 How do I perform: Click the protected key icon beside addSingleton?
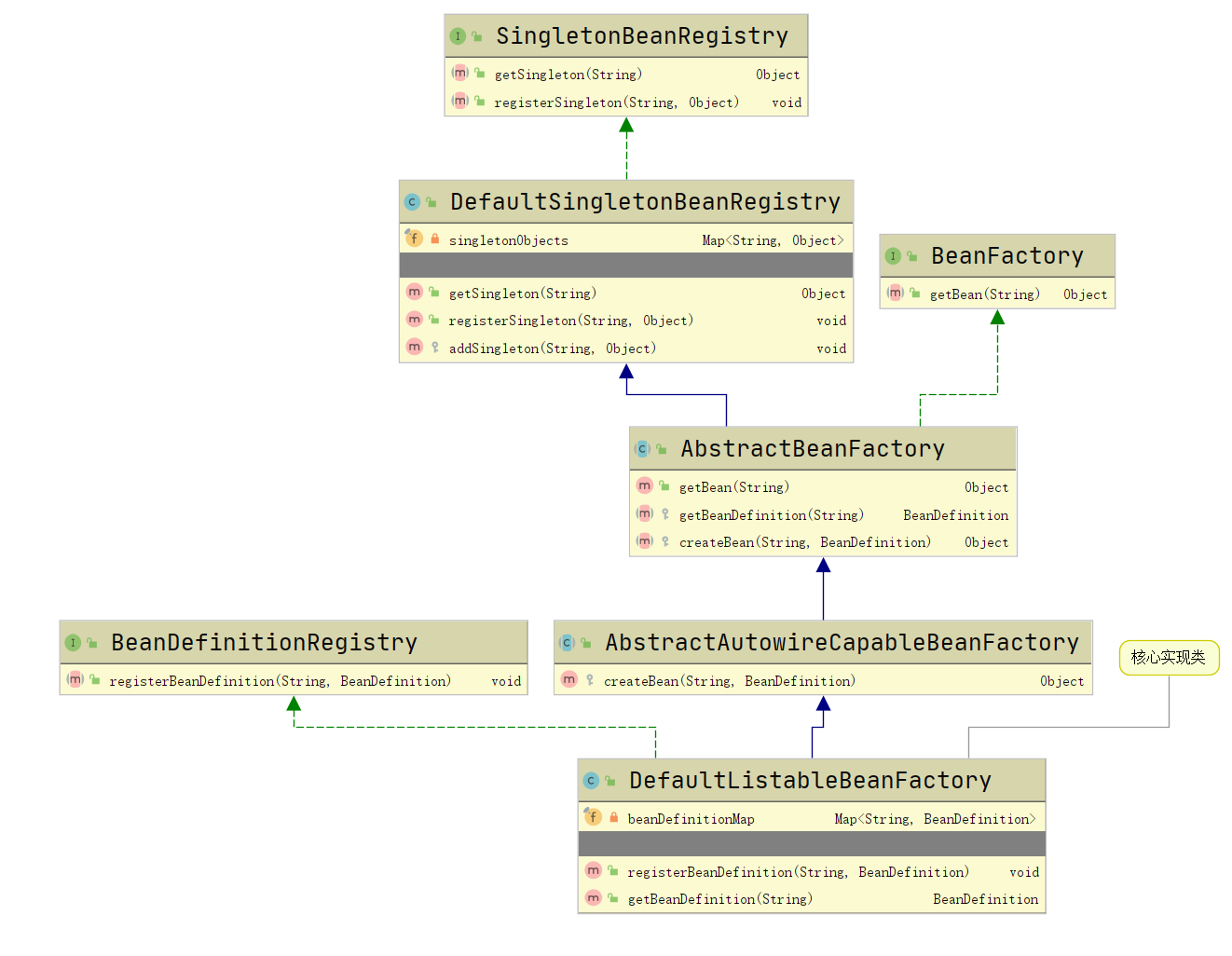coord(435,348)
